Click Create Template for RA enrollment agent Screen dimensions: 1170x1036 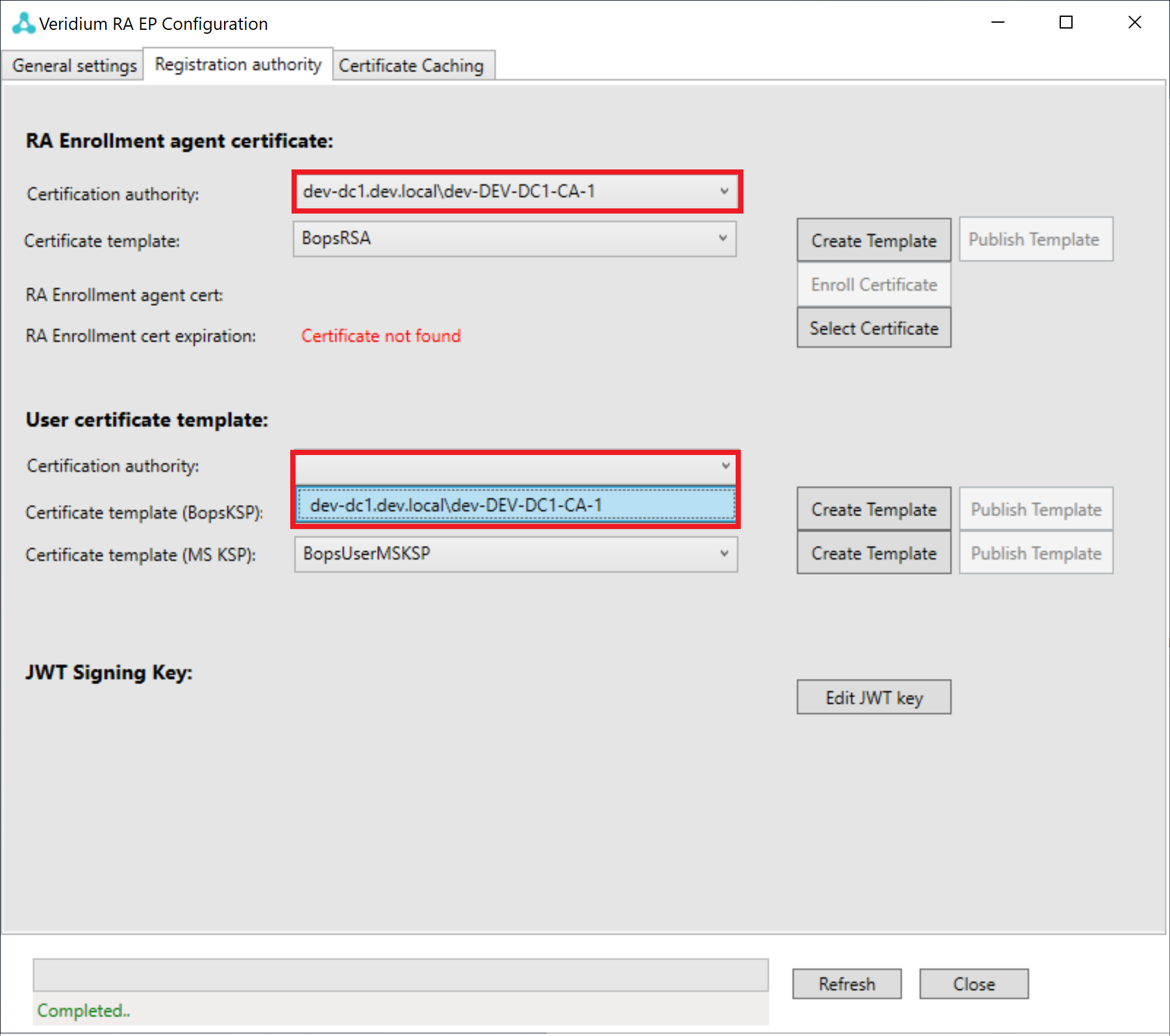click(x=873, y=241)
